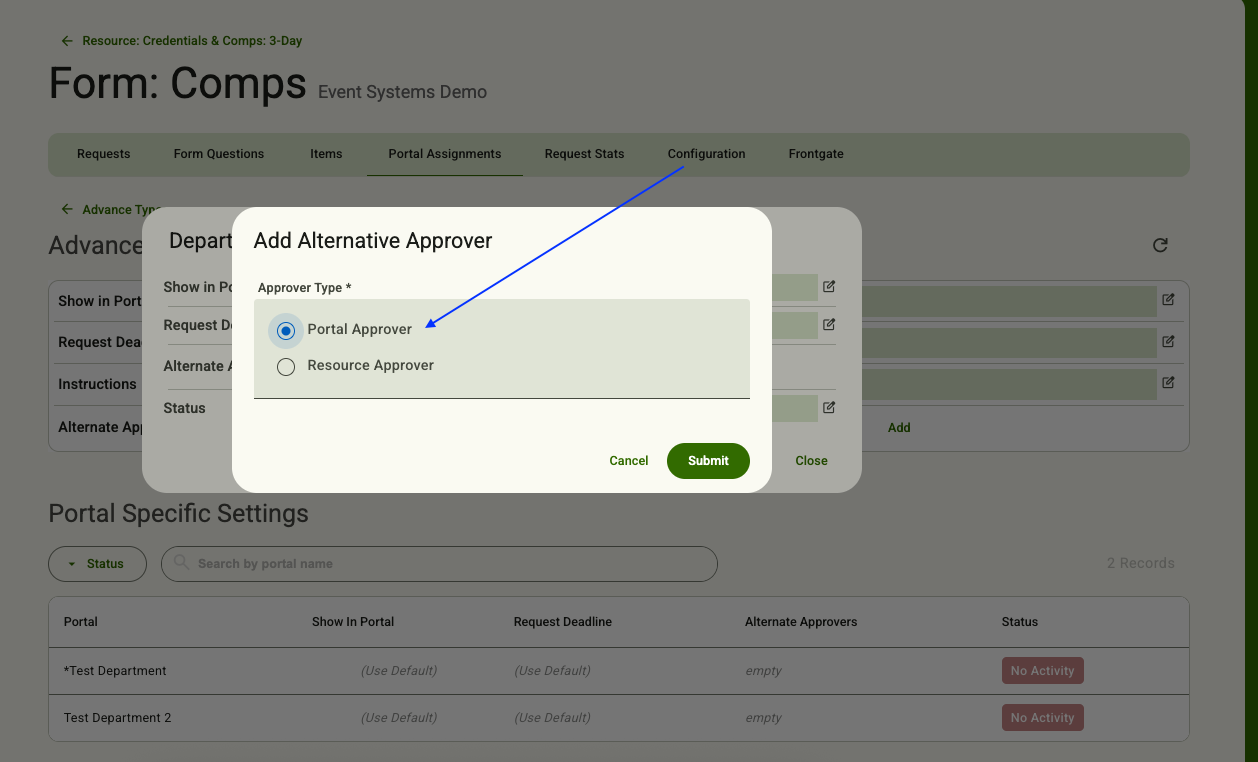This screenshot has height=762, width=1258.
Task: Add an alternate approver via Add link
Action: pyautogui.click(x=899, y=427)
